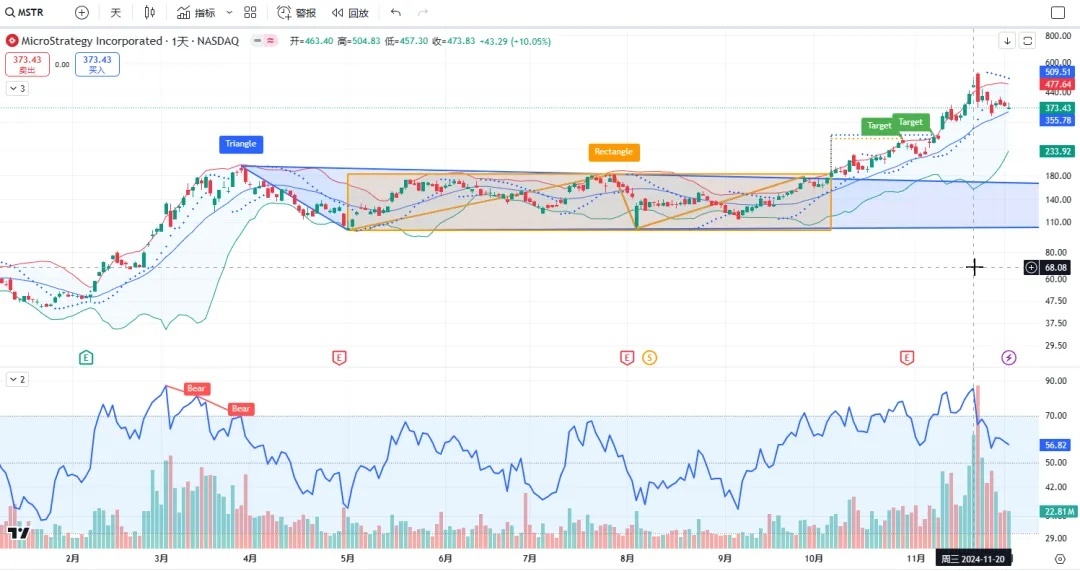Open the candlestick chart type icon
This screenshot has width=1080, height=571.
point(150,13)
